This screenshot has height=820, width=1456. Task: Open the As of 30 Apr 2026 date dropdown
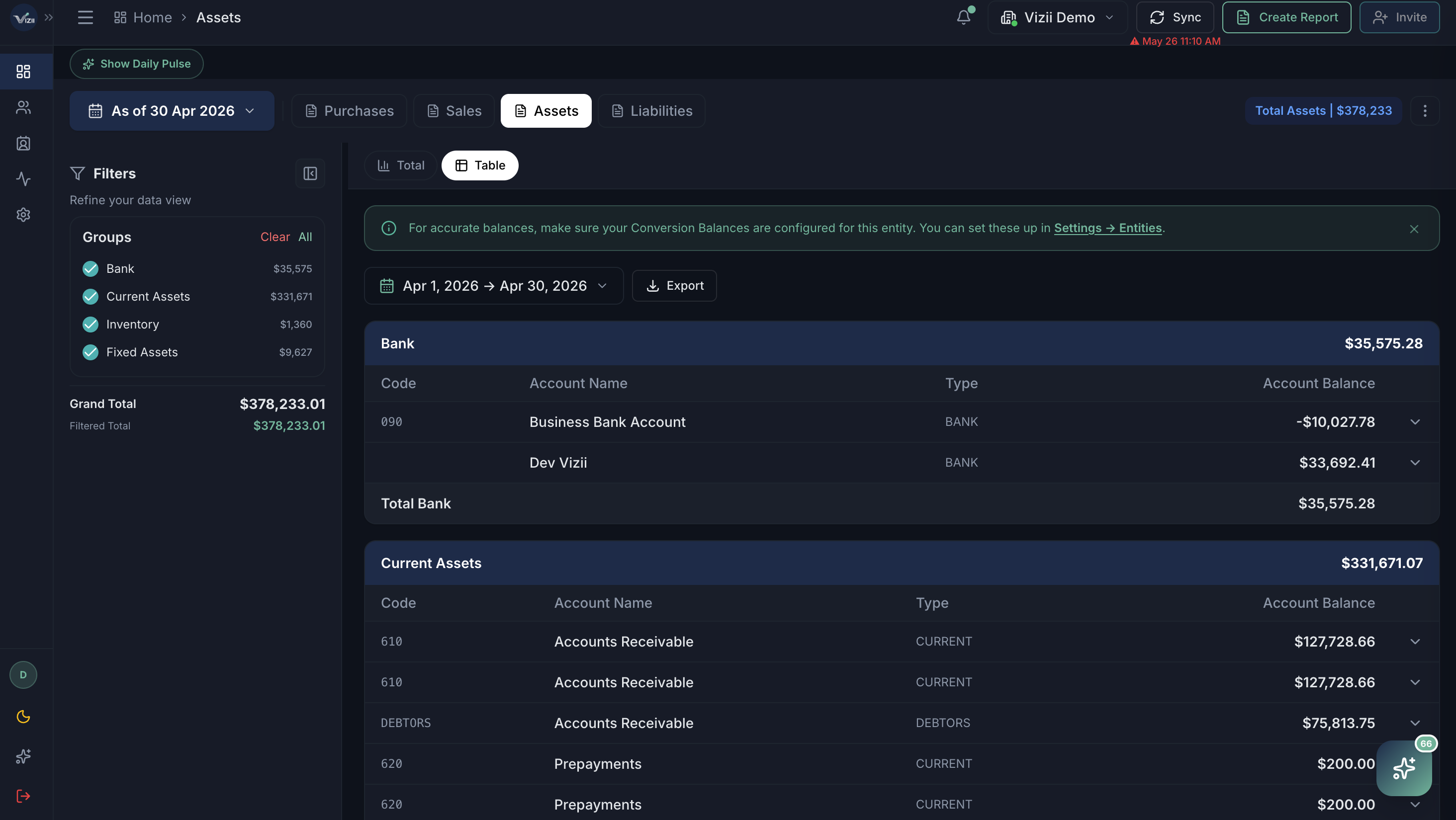click(x=172, y=111)
